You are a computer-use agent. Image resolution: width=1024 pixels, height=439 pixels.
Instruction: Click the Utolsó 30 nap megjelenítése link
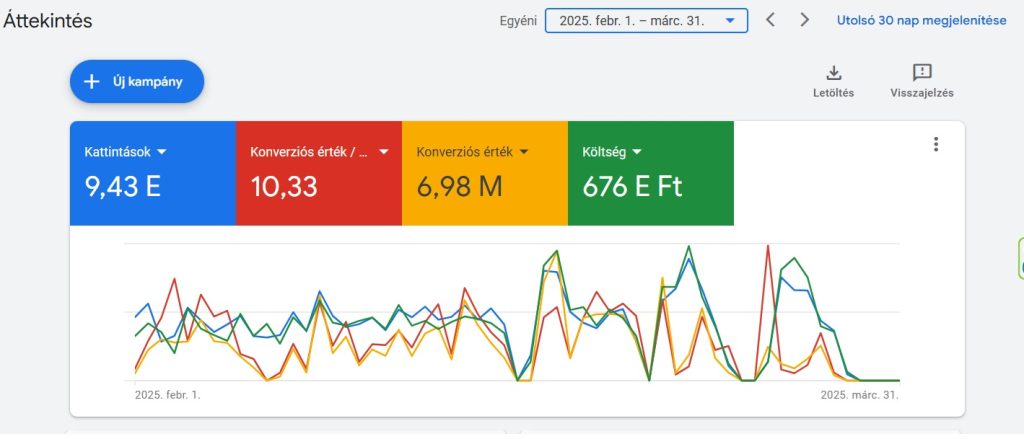(921, 20)
